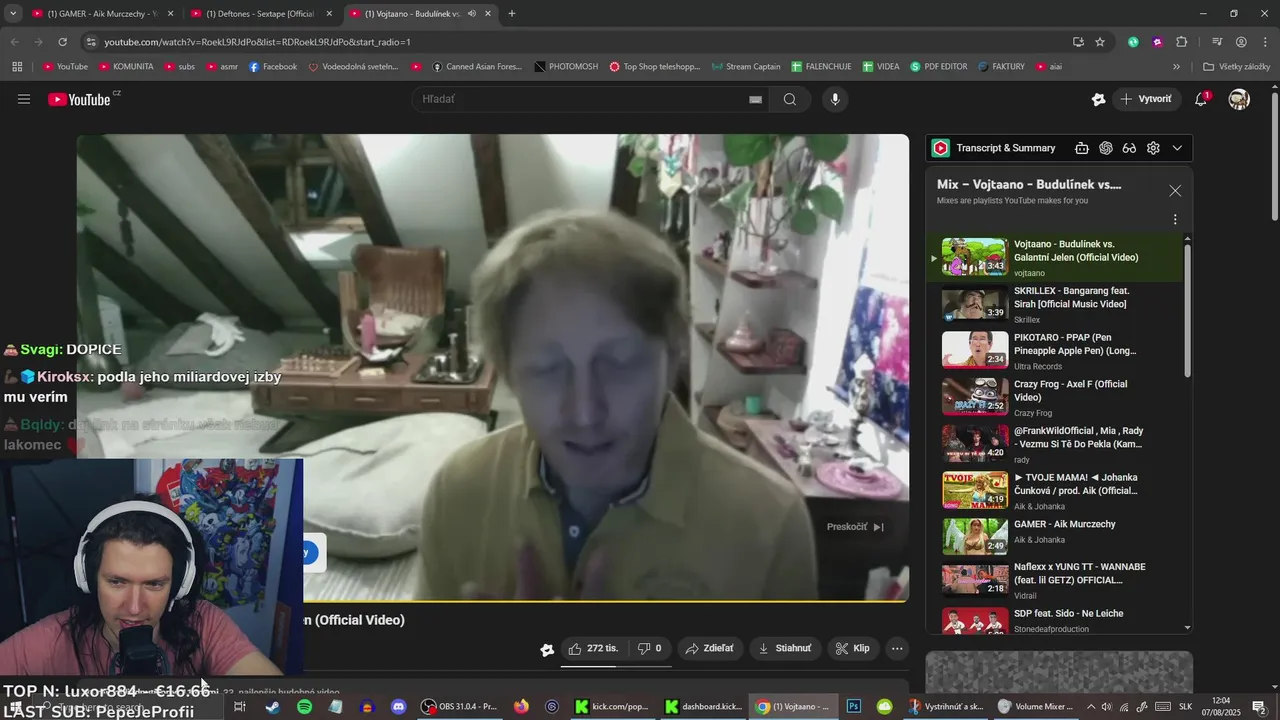The image size is (1280, 720).
Task: Click the Zdieľať share button
Action: coord(709,648)
